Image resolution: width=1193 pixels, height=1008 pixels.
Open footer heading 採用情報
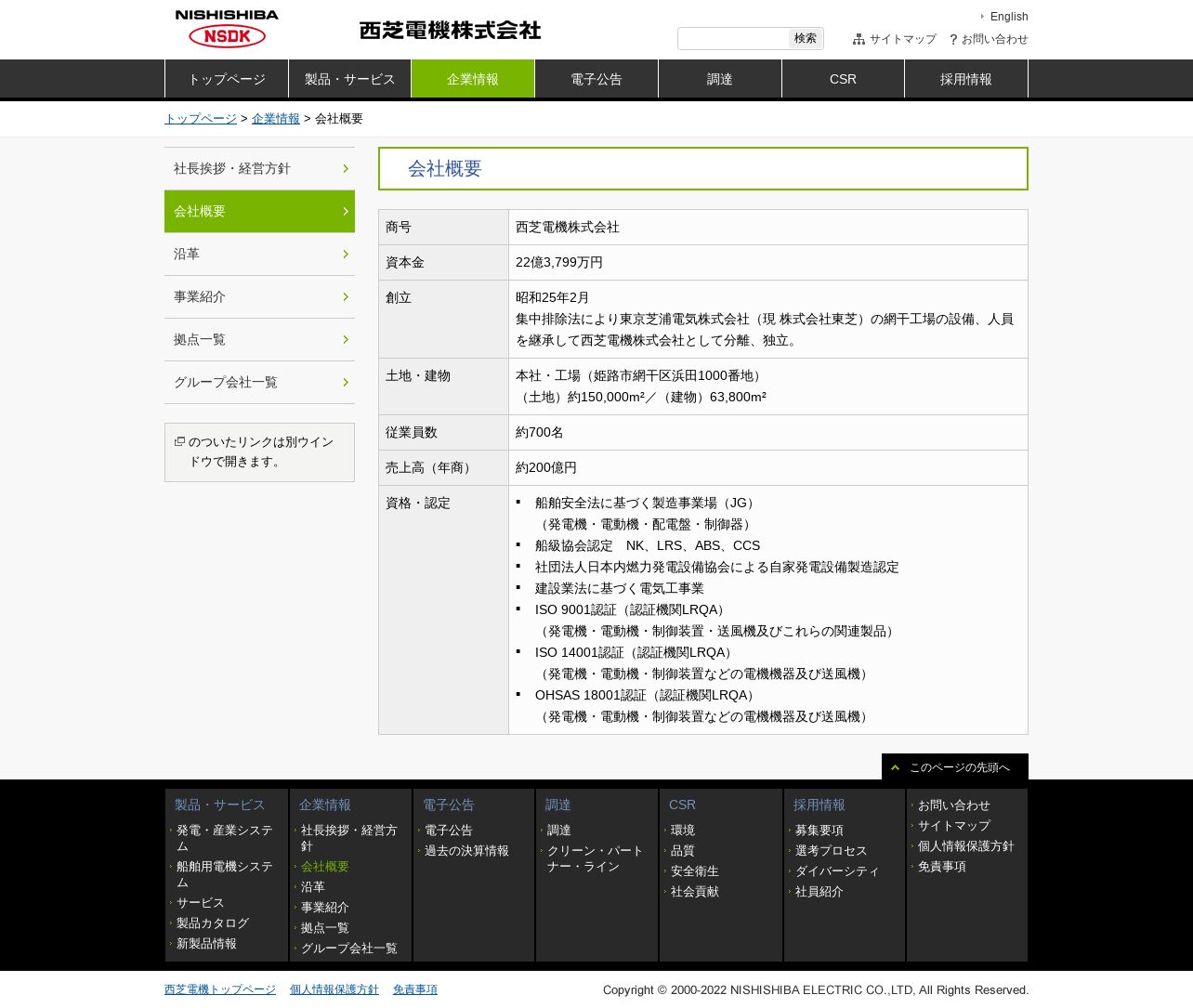819,805
